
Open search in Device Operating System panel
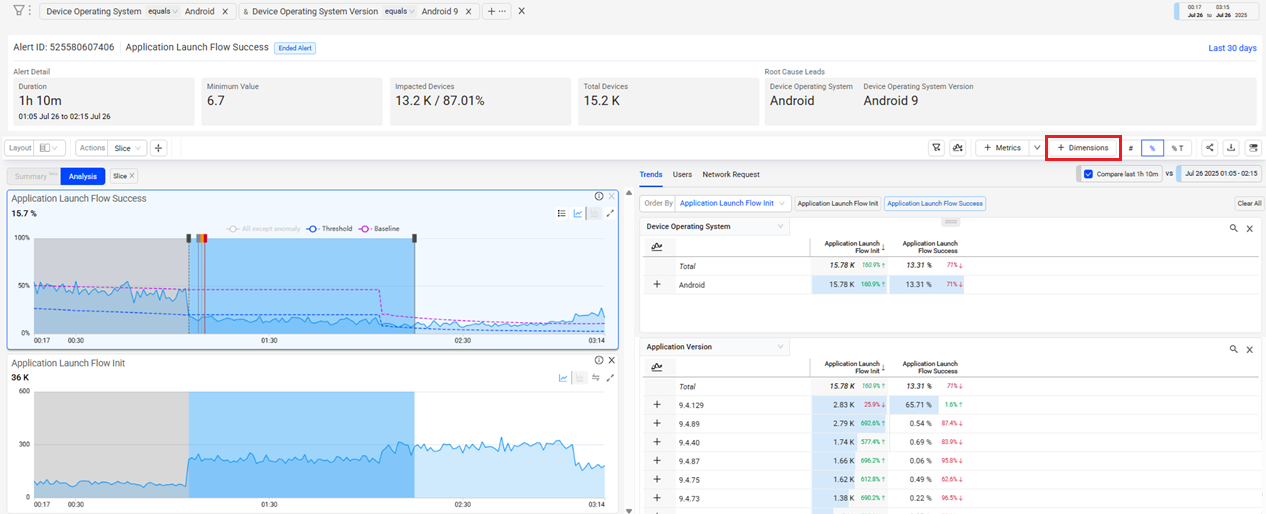pyautogui.click(x=1234, y=228)
